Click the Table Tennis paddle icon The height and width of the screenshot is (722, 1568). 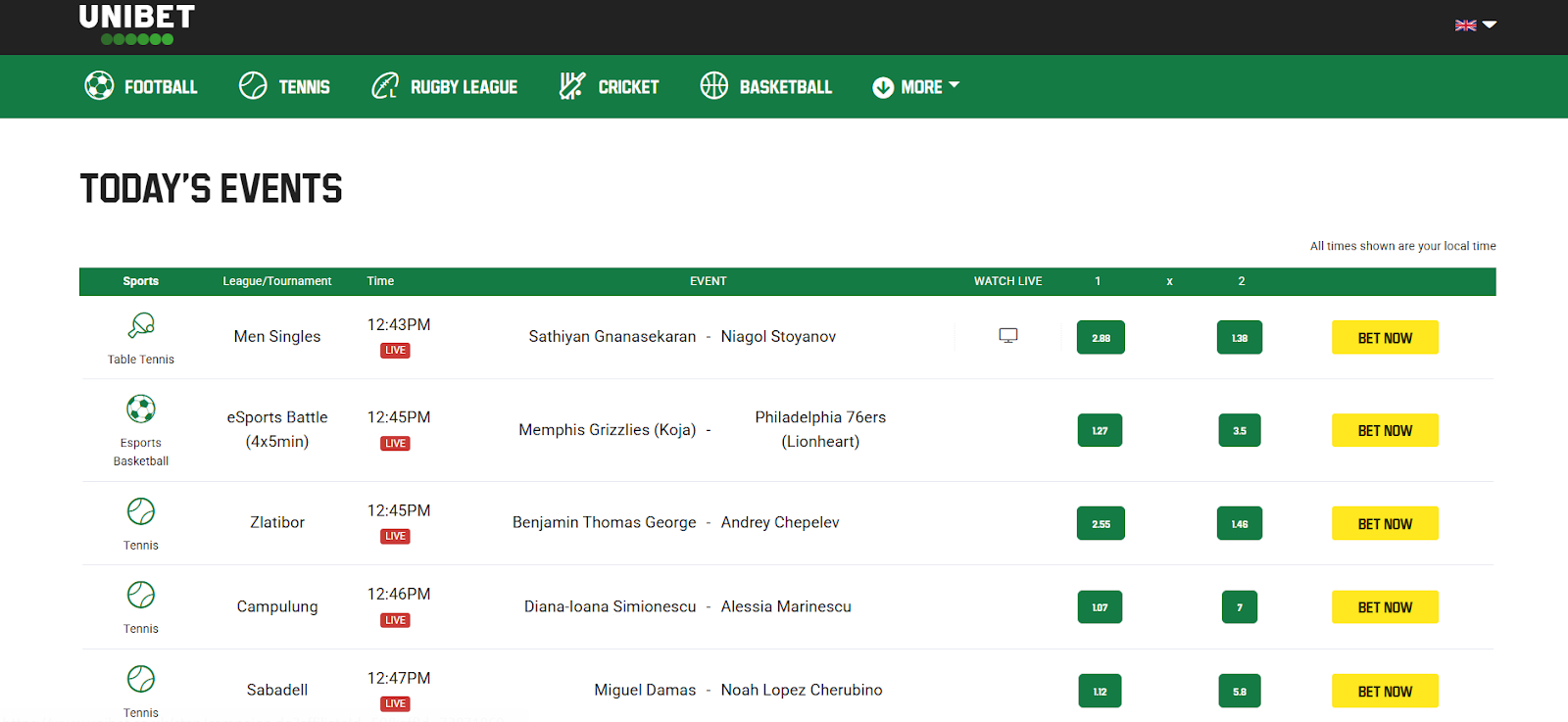click(141, 325)
